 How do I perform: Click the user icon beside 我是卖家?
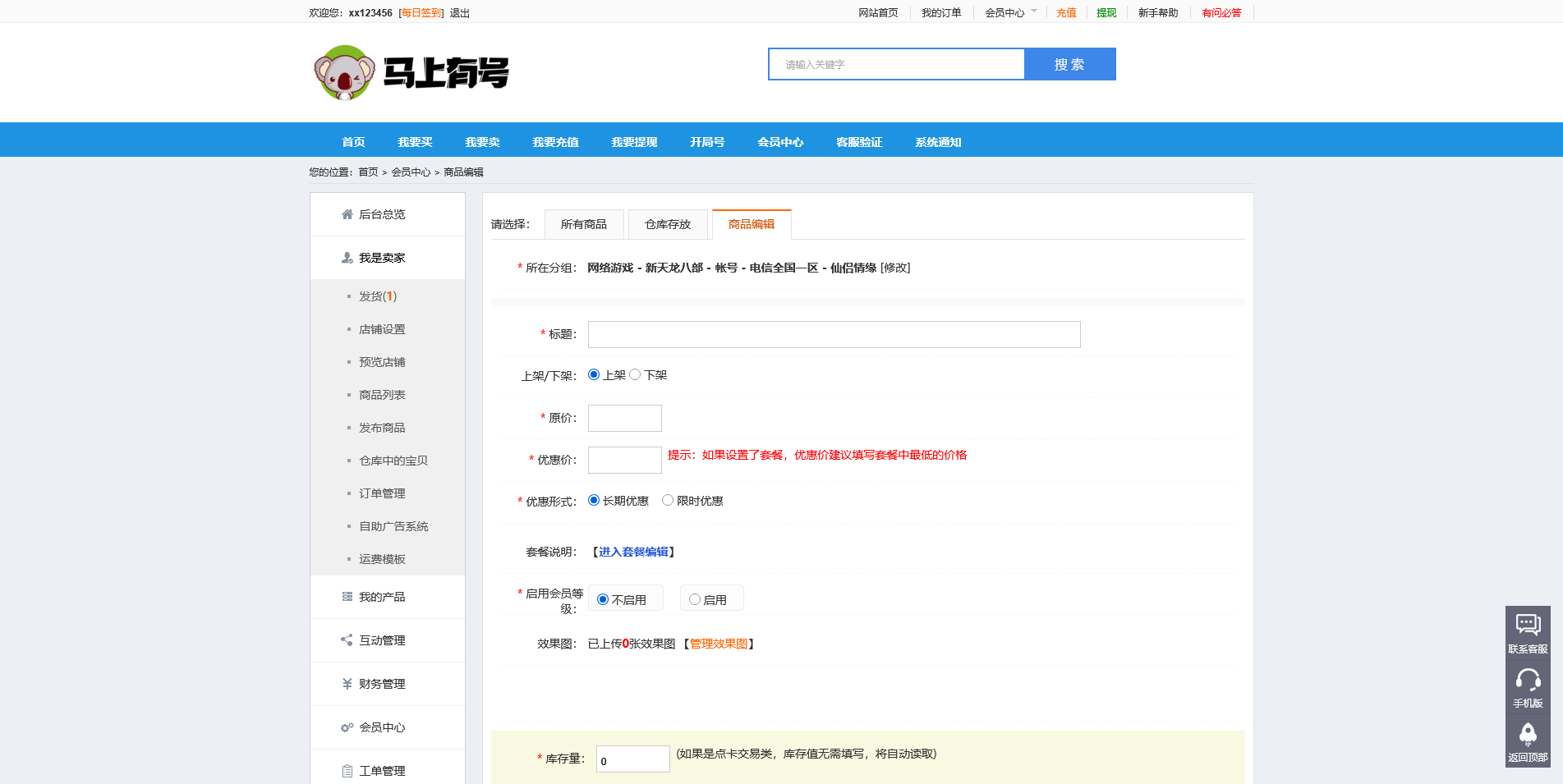pyautogui.click(x=347, y=258)
